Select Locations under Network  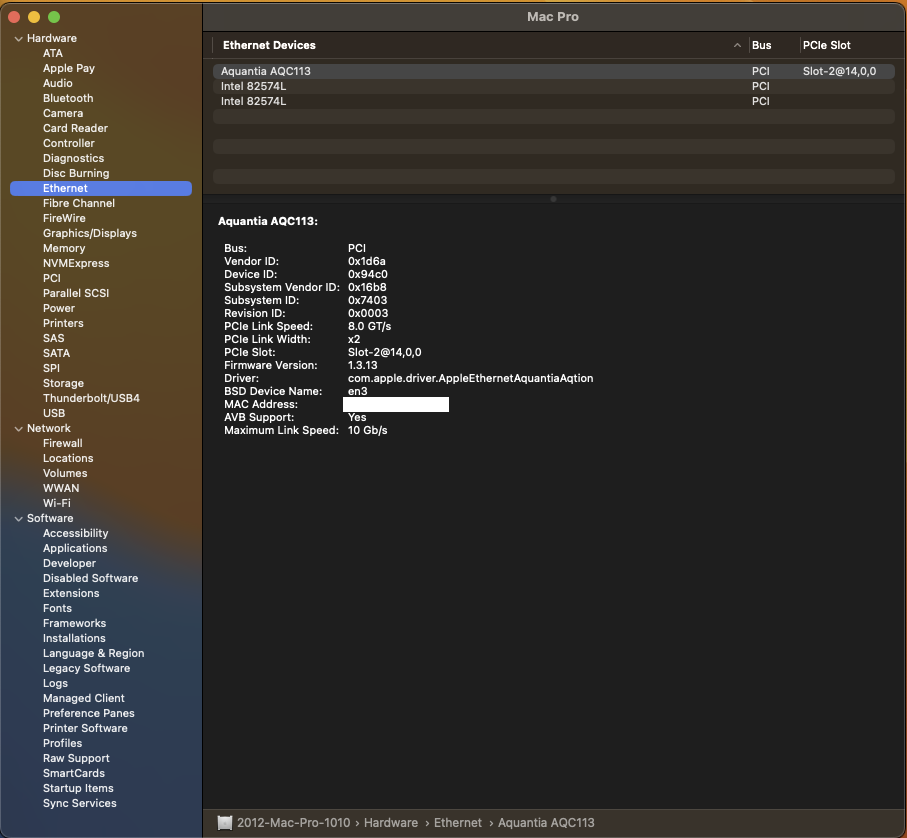(68, 459)
